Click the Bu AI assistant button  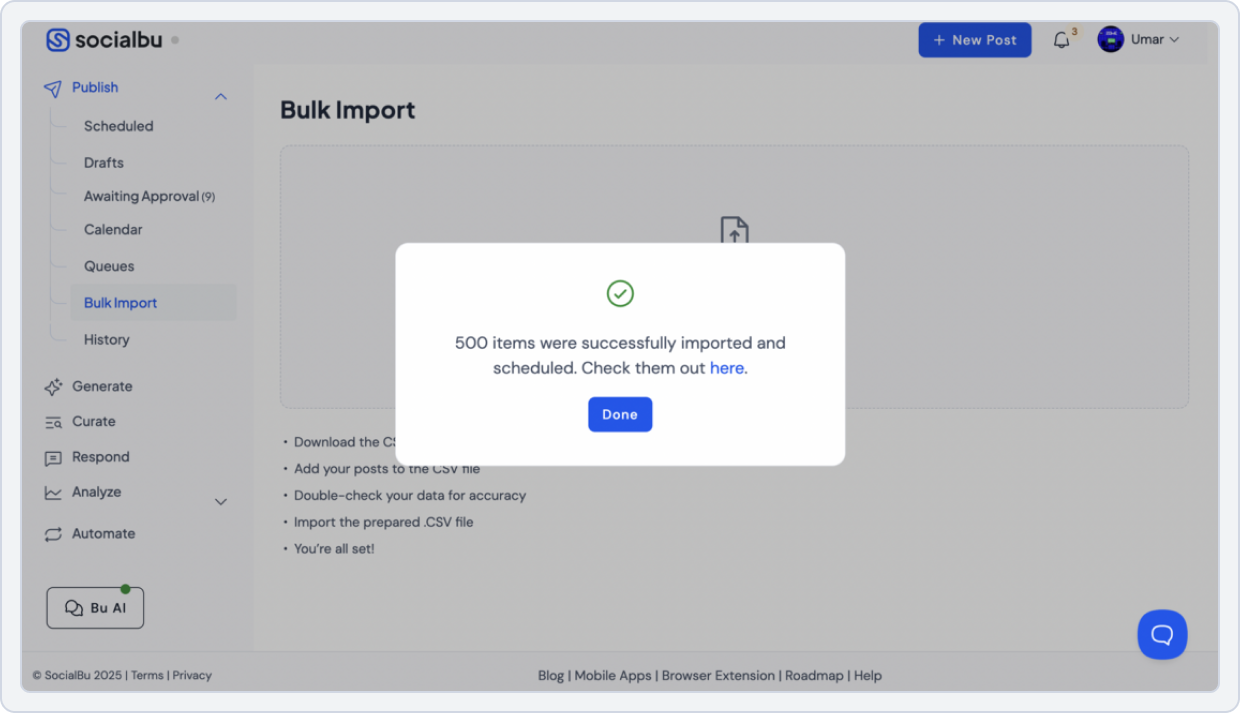click(x=94, y=607)
